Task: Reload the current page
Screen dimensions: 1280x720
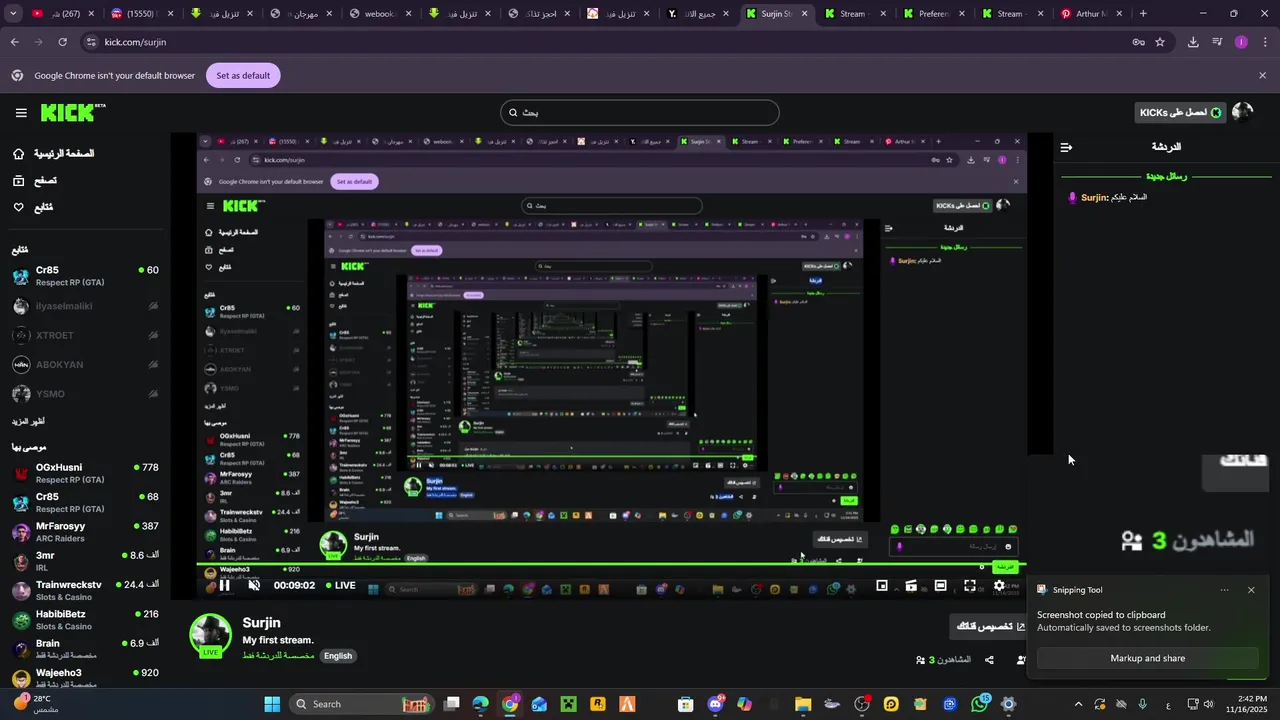Action: [x=62, y=42]
